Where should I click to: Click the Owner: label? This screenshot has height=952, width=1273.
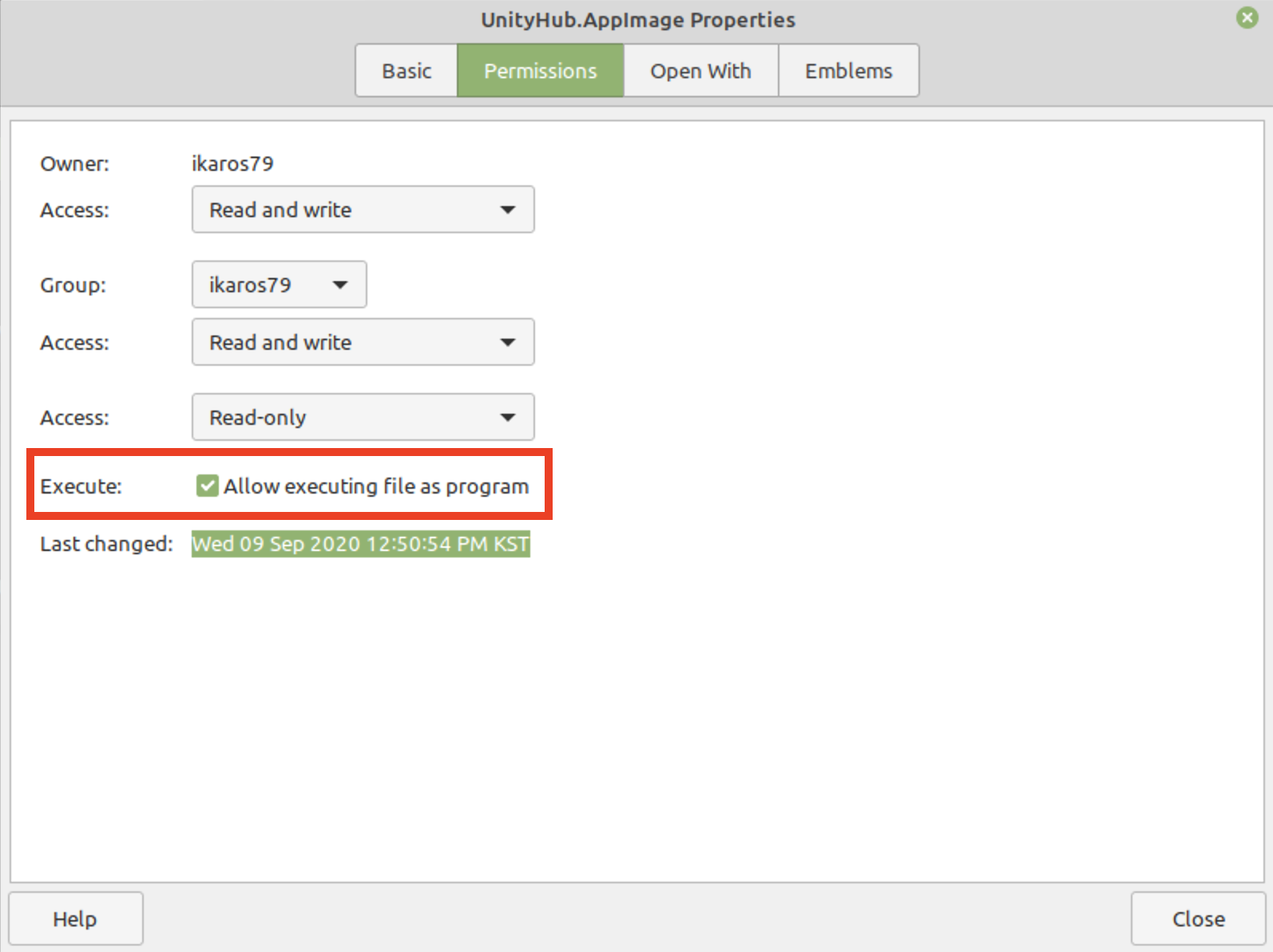coord(75,164)
